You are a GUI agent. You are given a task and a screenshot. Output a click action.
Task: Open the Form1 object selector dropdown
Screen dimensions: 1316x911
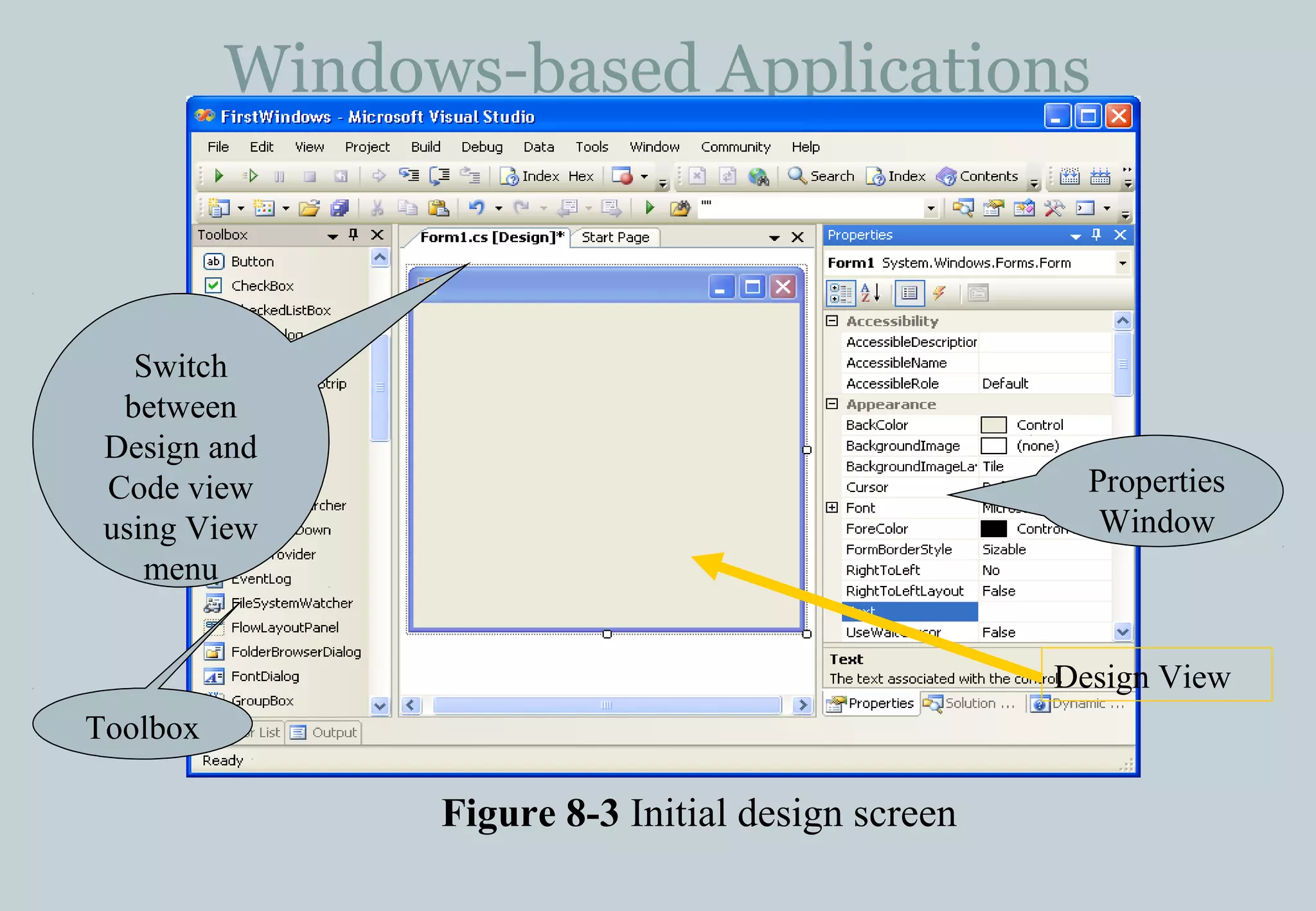click(x=1122, y=263)
